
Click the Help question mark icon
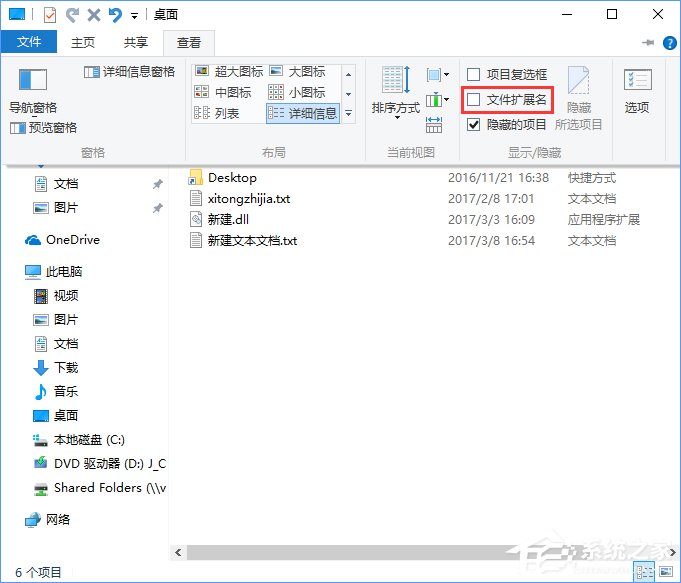669,43
